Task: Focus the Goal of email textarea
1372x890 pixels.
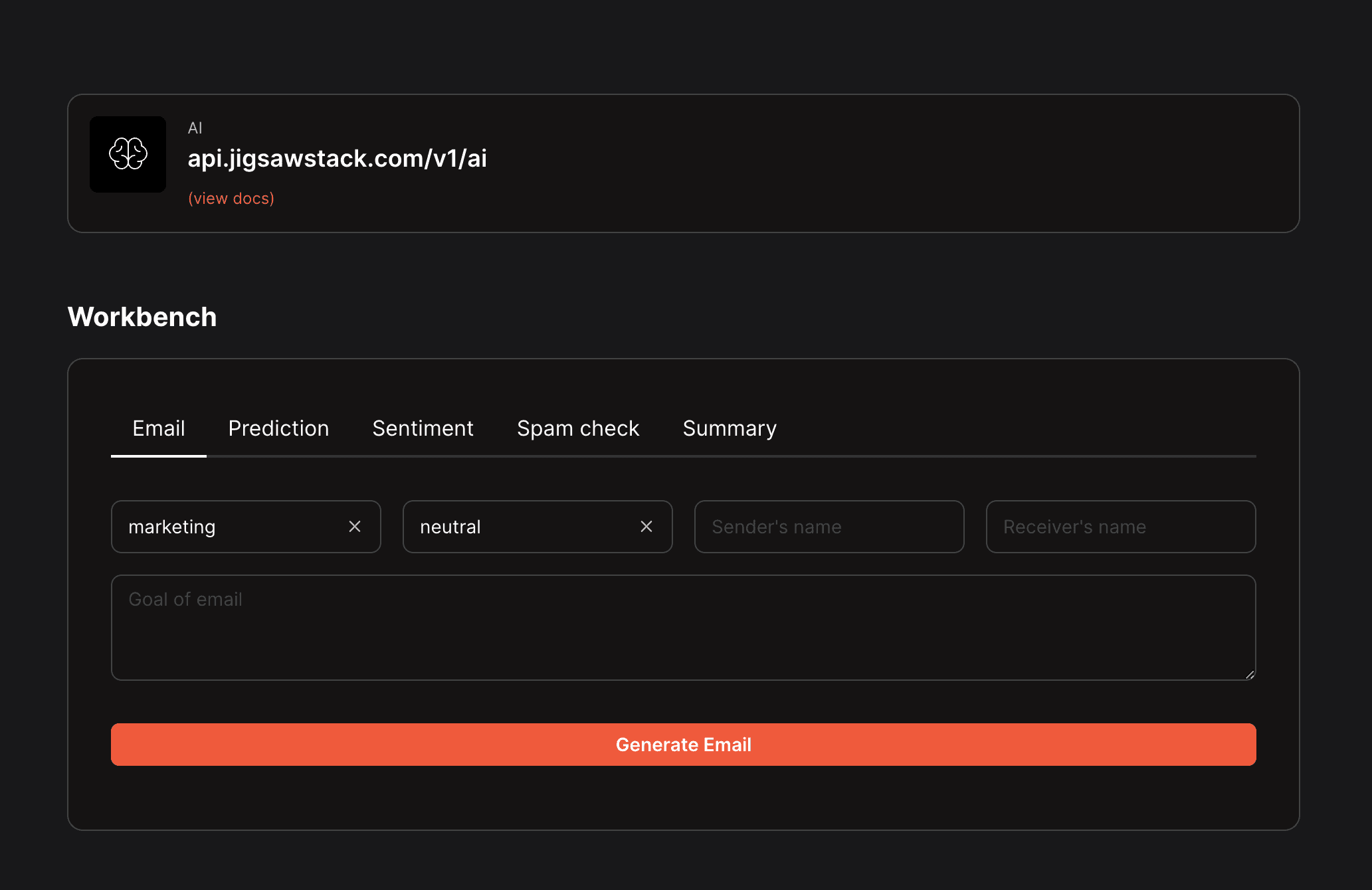Action: point(683,628)
